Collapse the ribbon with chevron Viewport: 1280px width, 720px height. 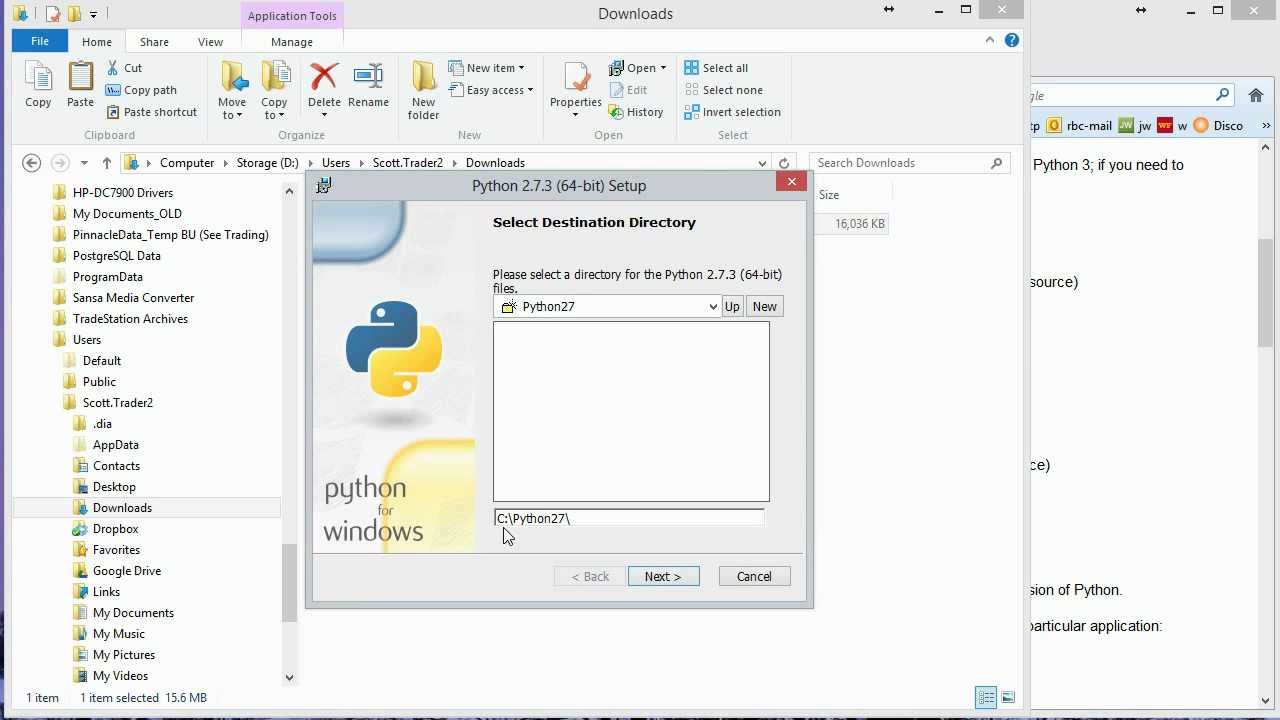pyautogui.click(x=990, y=41)
